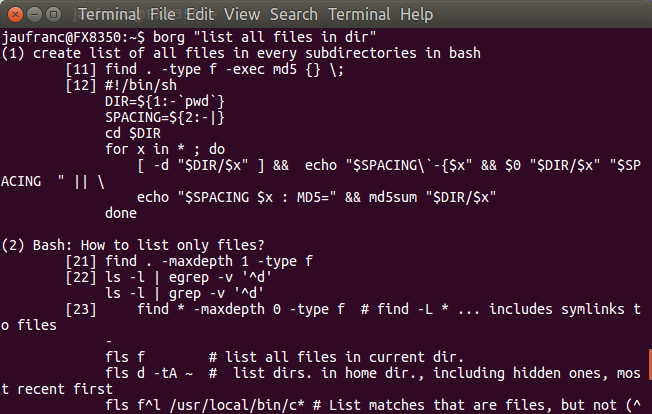This screenshot has width=652, height=414.
Task: Open the File menu
Action: 163,15
